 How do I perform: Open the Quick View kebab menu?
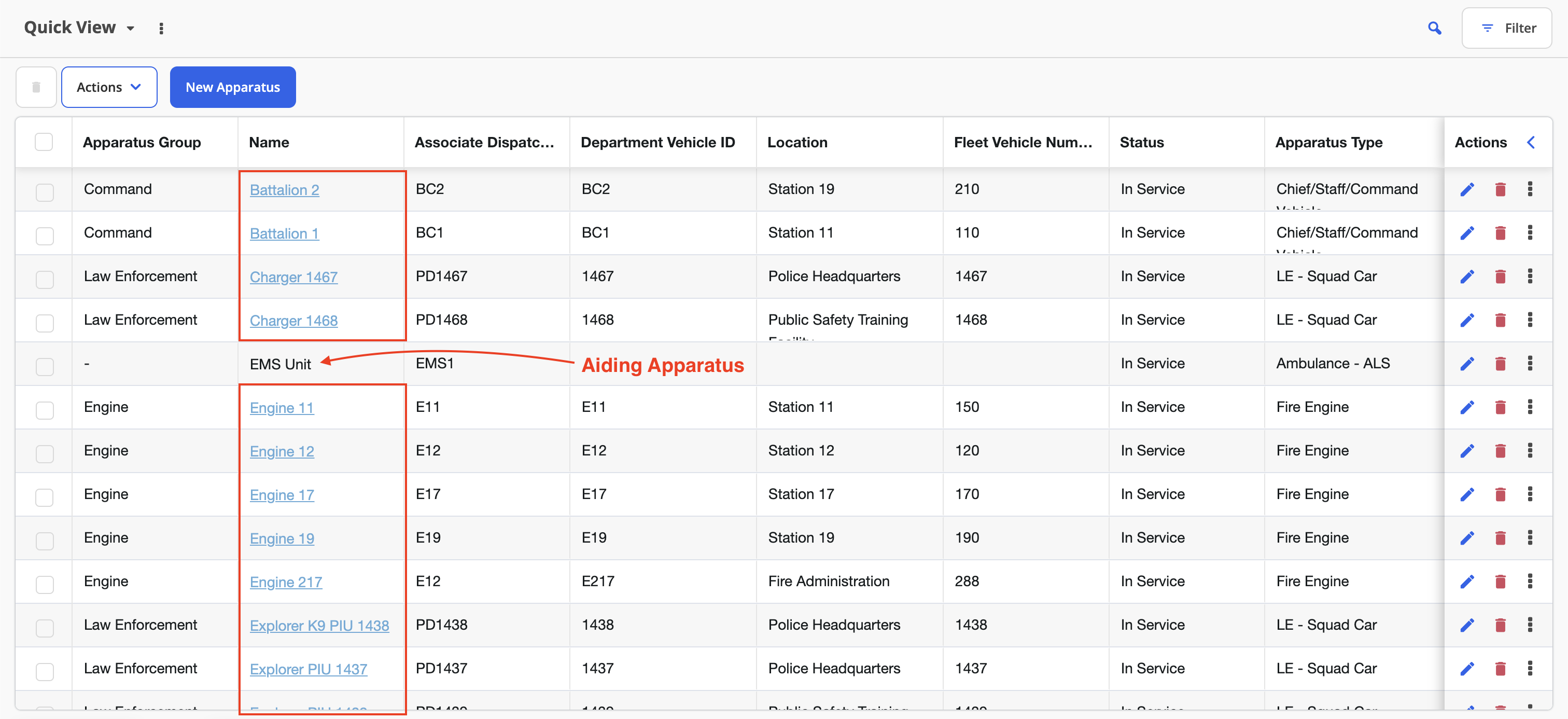coord(161,28)
